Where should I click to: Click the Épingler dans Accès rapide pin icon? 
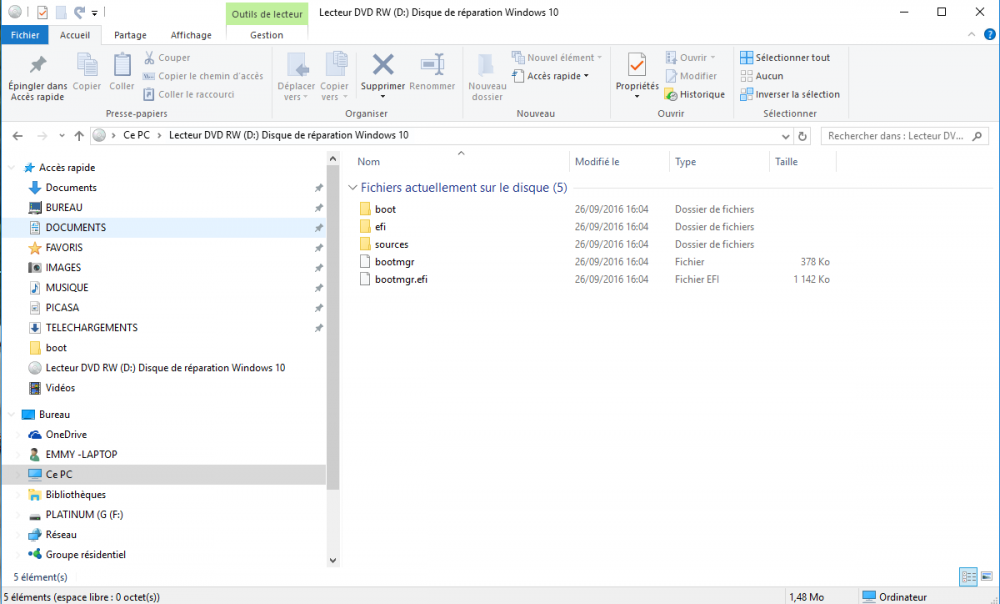click(37, 66)
